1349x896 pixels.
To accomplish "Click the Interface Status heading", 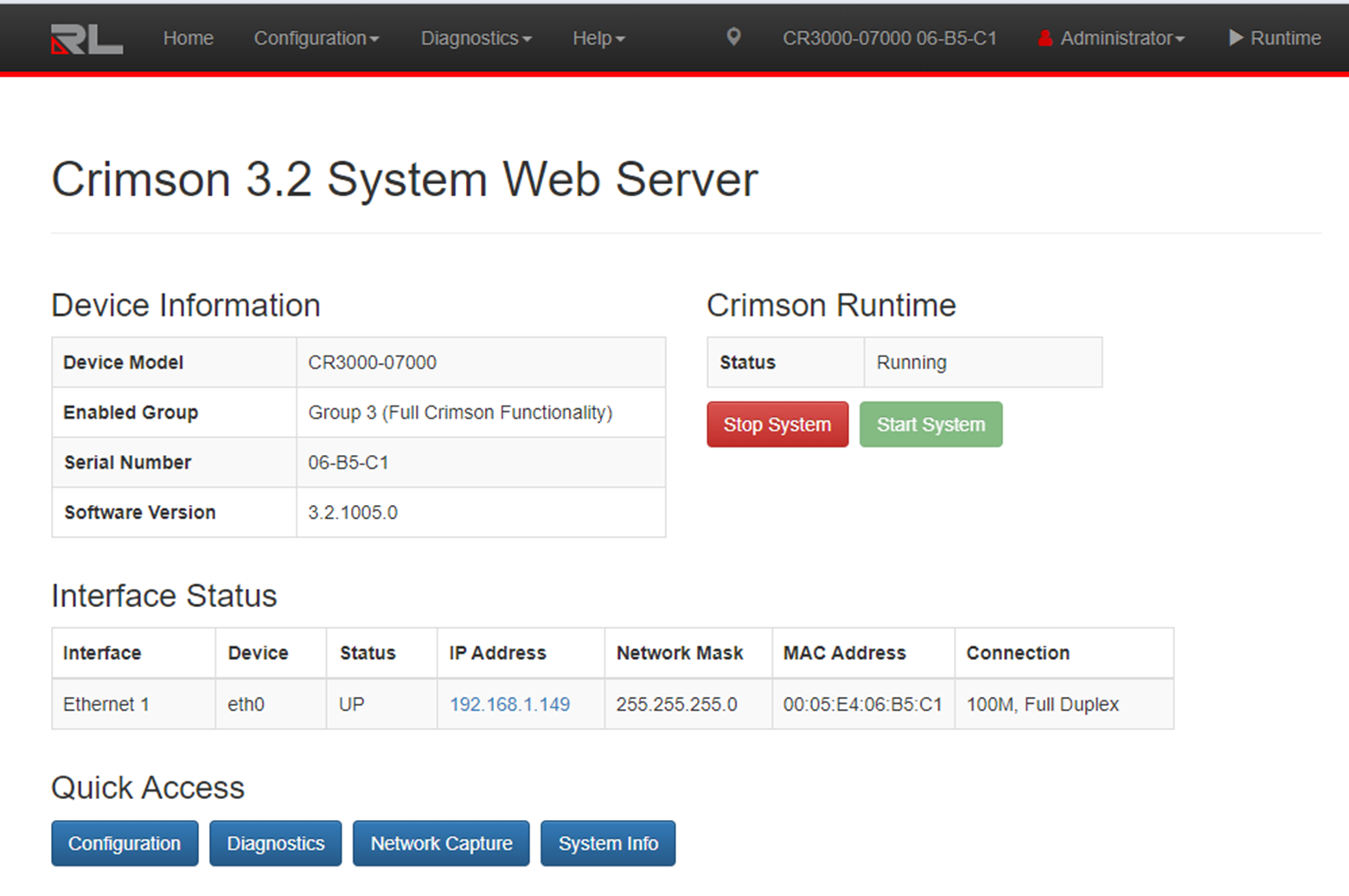I will 164,596.
